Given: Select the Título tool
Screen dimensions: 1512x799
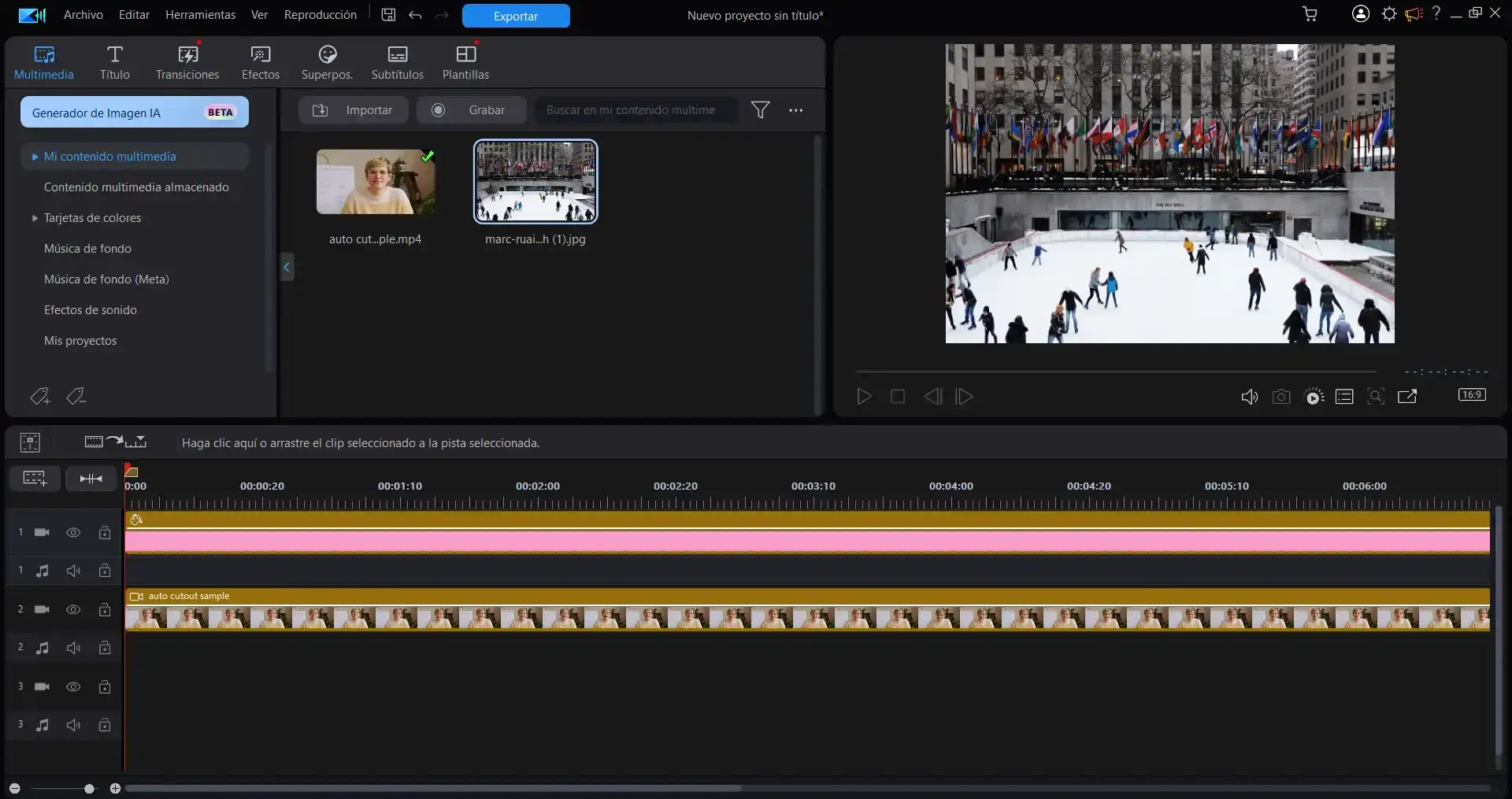Looking at the screenshot, I should click(x=114, y=61).
